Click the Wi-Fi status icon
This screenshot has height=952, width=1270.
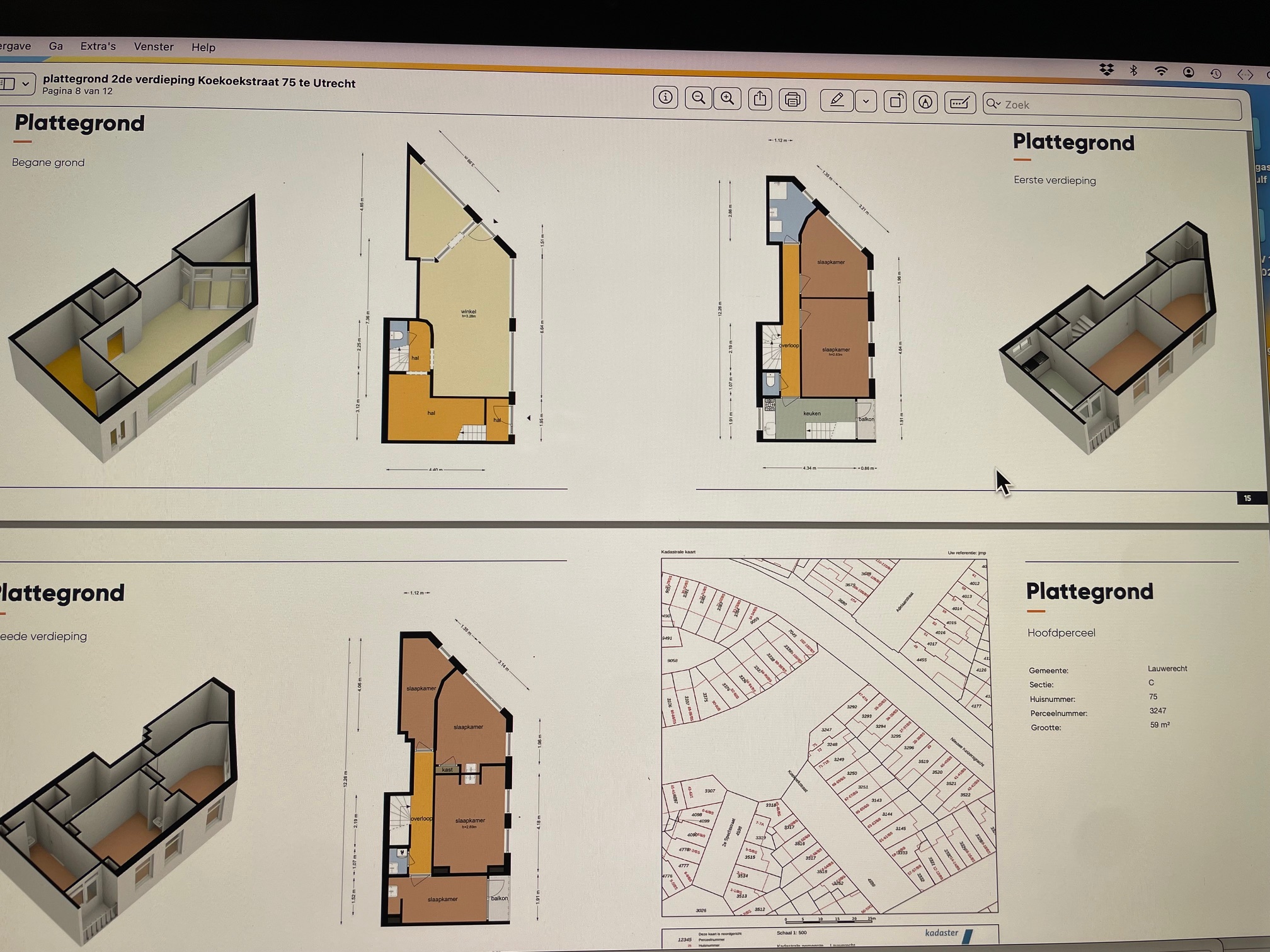(1160, 71)
